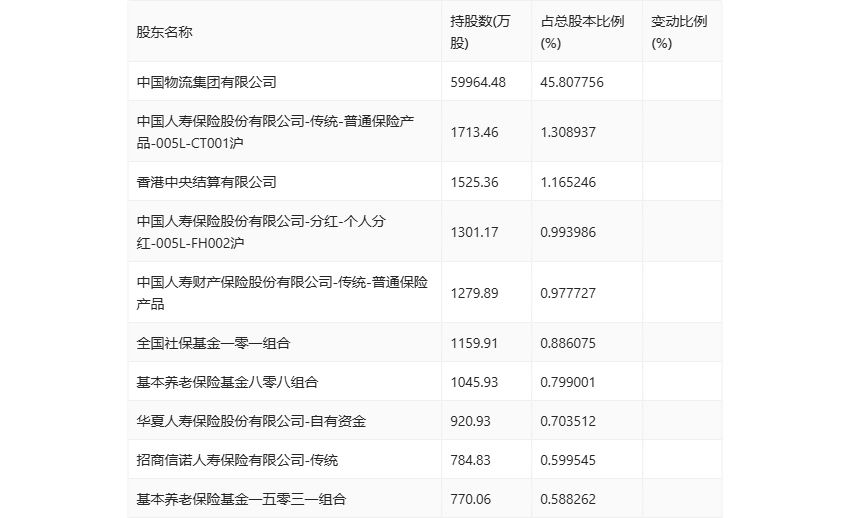Click the 0.886075 percentage value

point(568,343)
